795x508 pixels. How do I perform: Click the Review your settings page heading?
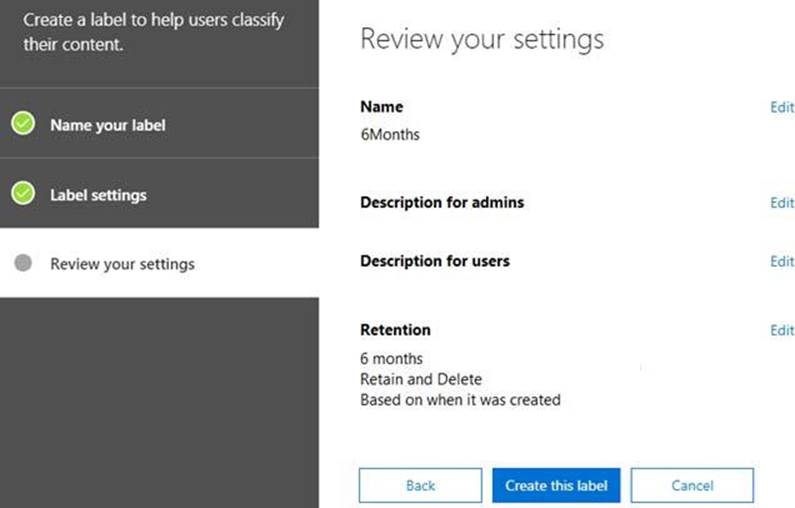pos(481,39)
